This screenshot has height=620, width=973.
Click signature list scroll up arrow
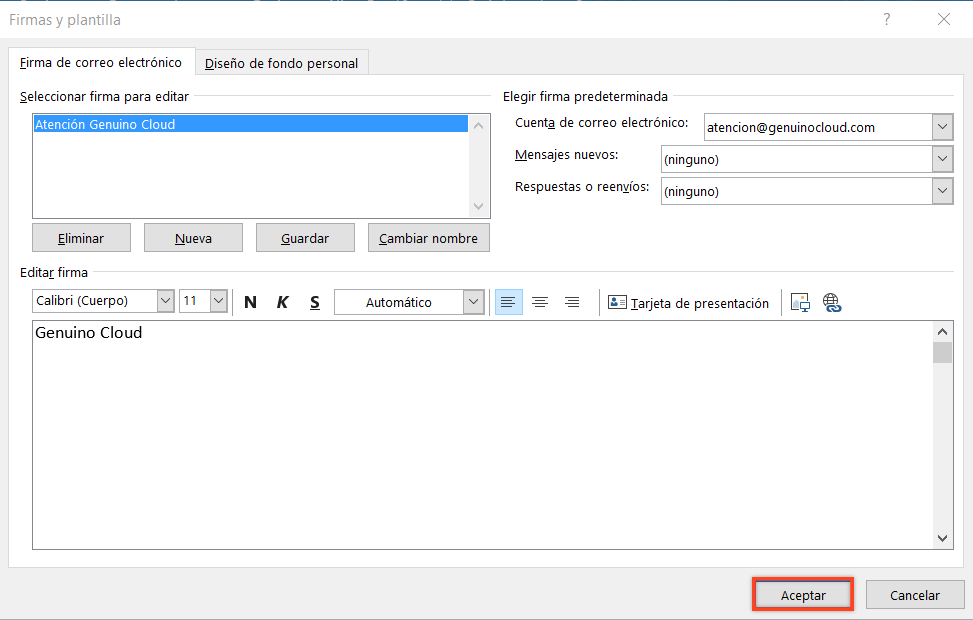click(478, 125)
